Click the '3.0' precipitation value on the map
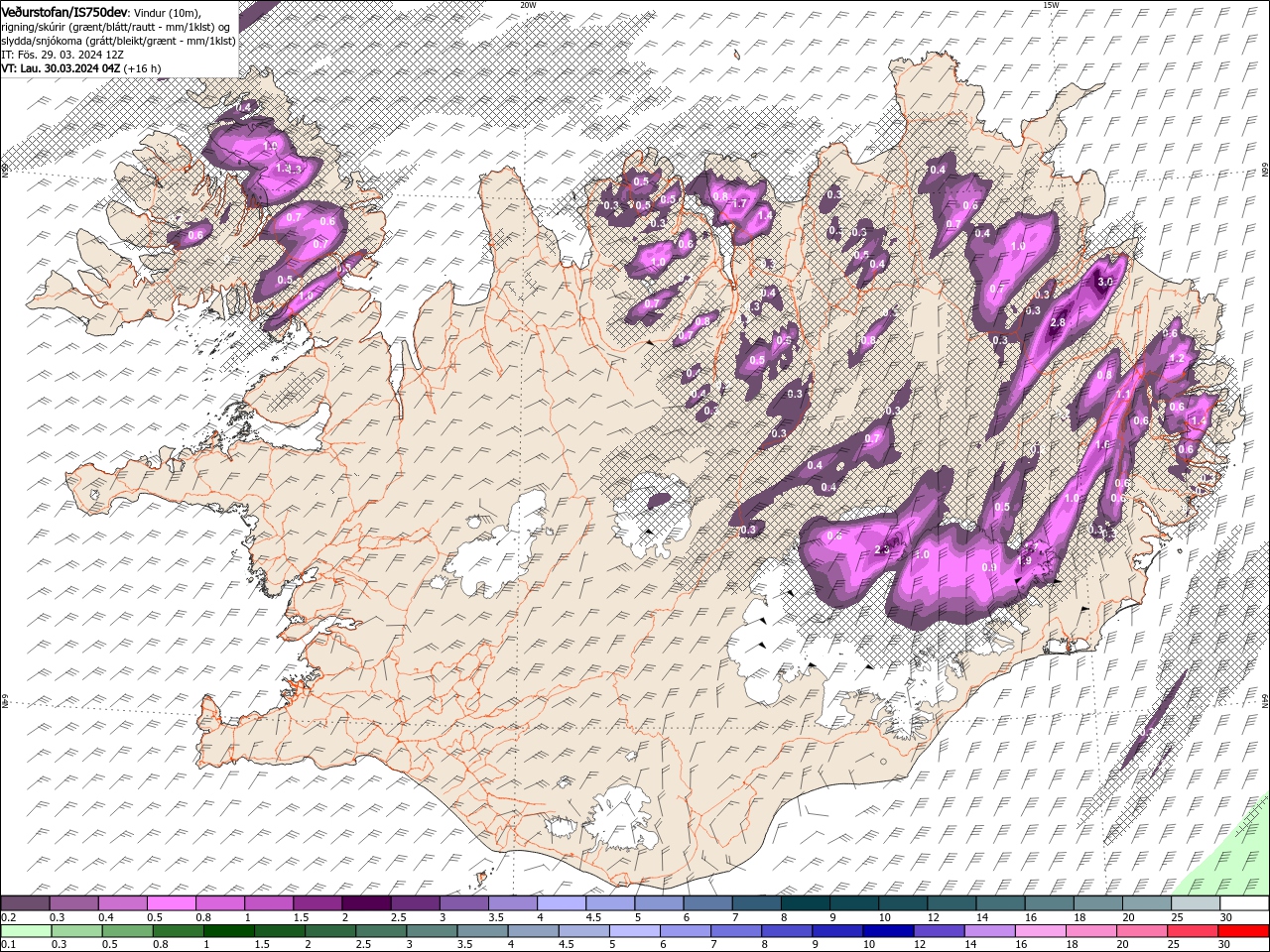 [1105, 282]
